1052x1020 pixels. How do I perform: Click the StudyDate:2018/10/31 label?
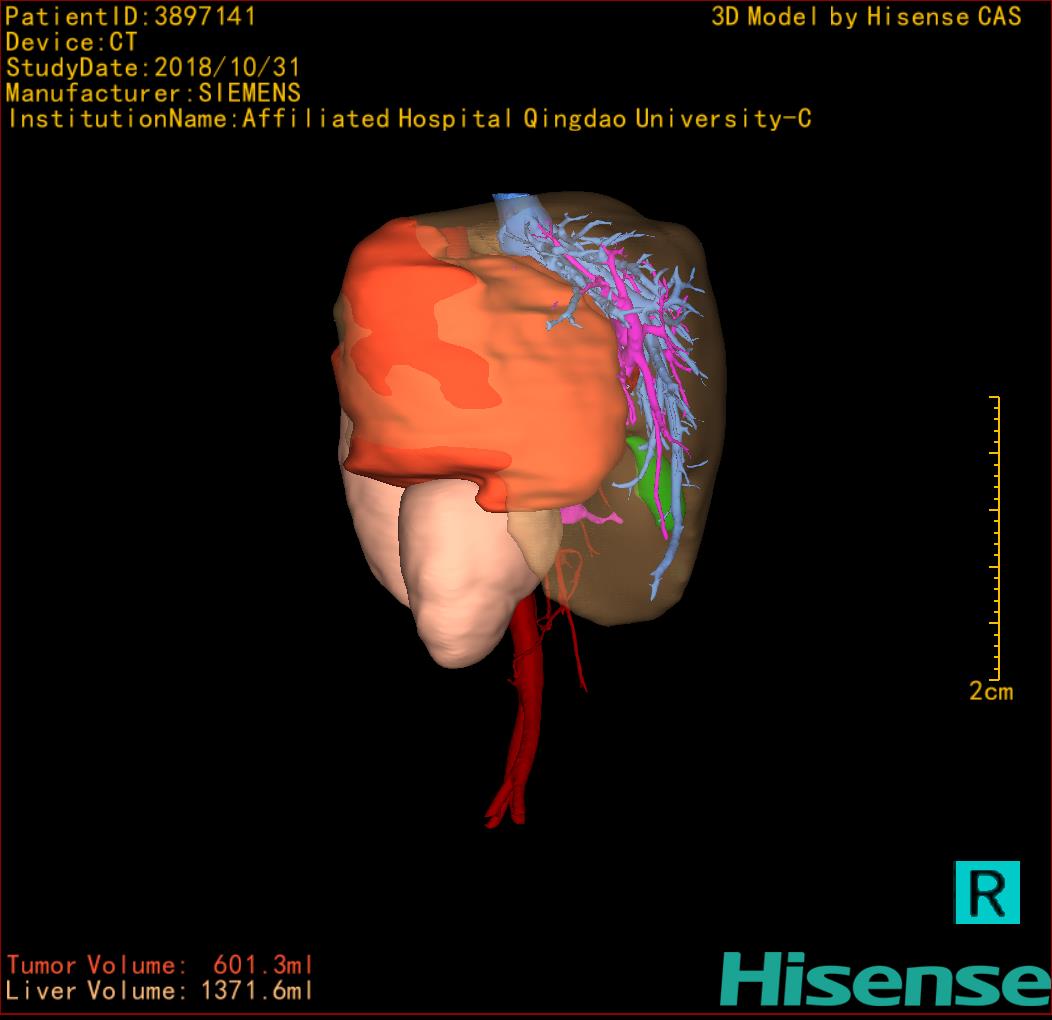pyautogui.click(x=153, y=68)
